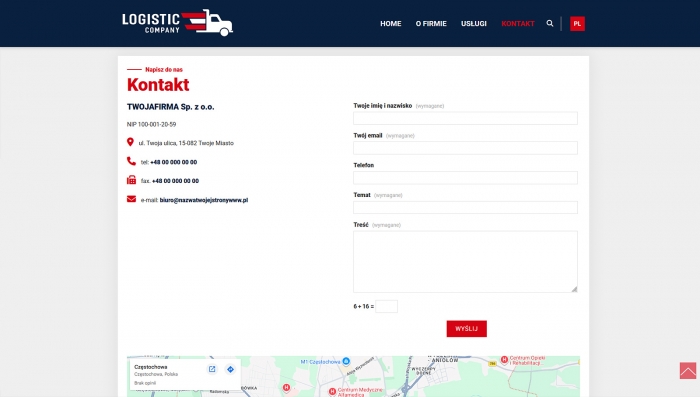This screenshot has width=700, height=397.
Task: Click the fax +48 00 000 00 00 number
Action: click(175, 181)
